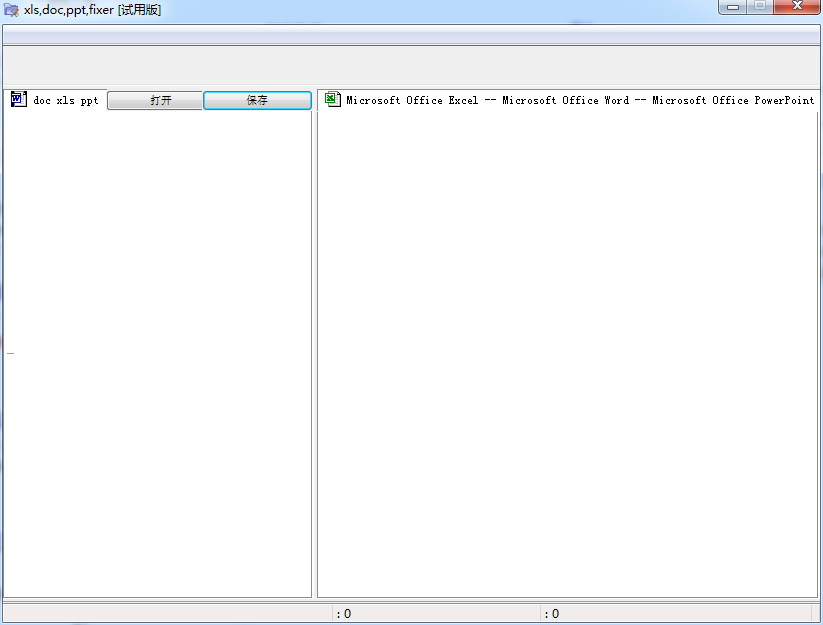
Task: Click the window title 'xls,doc,ppt,fixer [试用版]'
Action: click(92, 10)
